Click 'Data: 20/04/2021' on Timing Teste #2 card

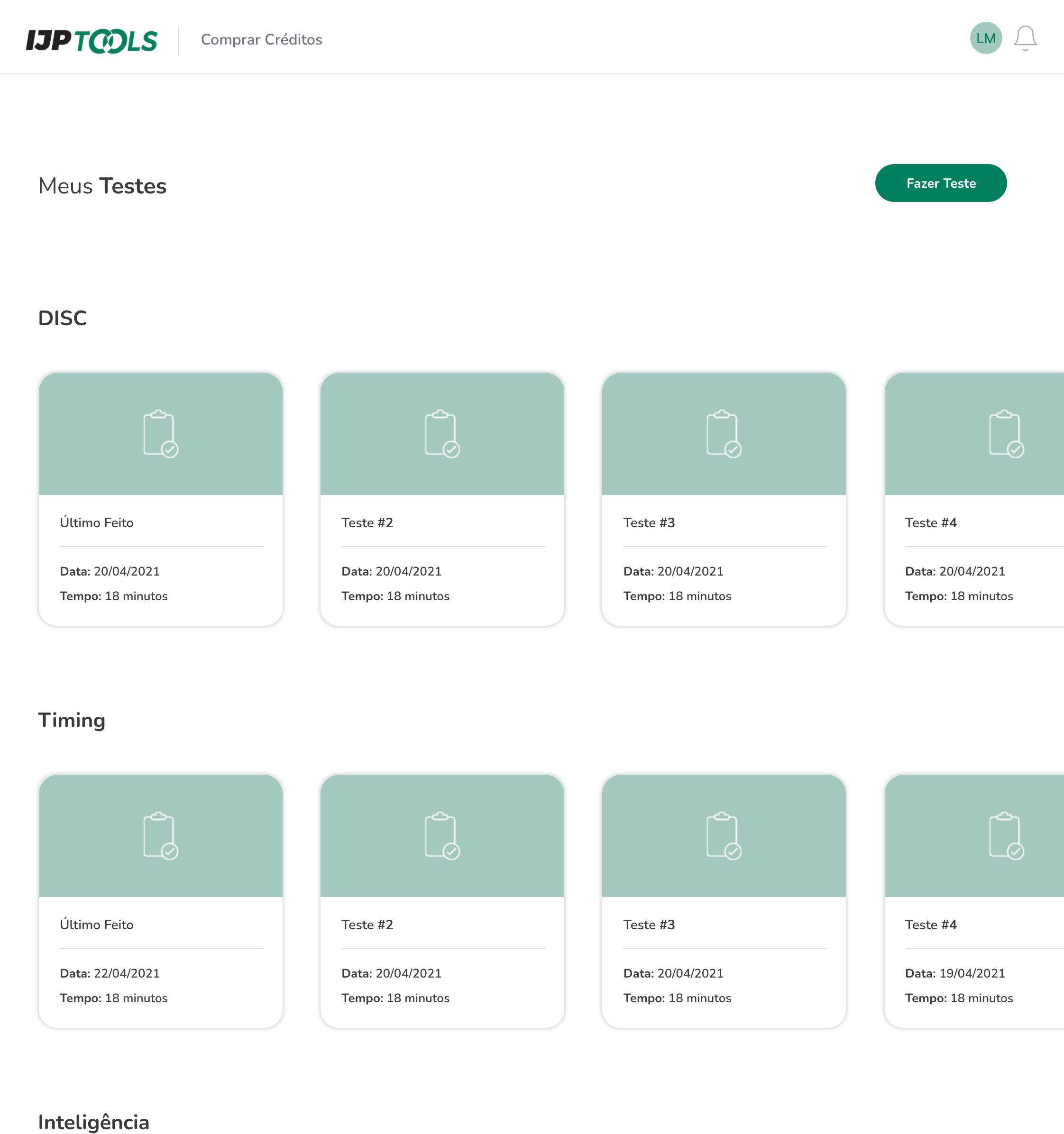click(x=391, y=973)
